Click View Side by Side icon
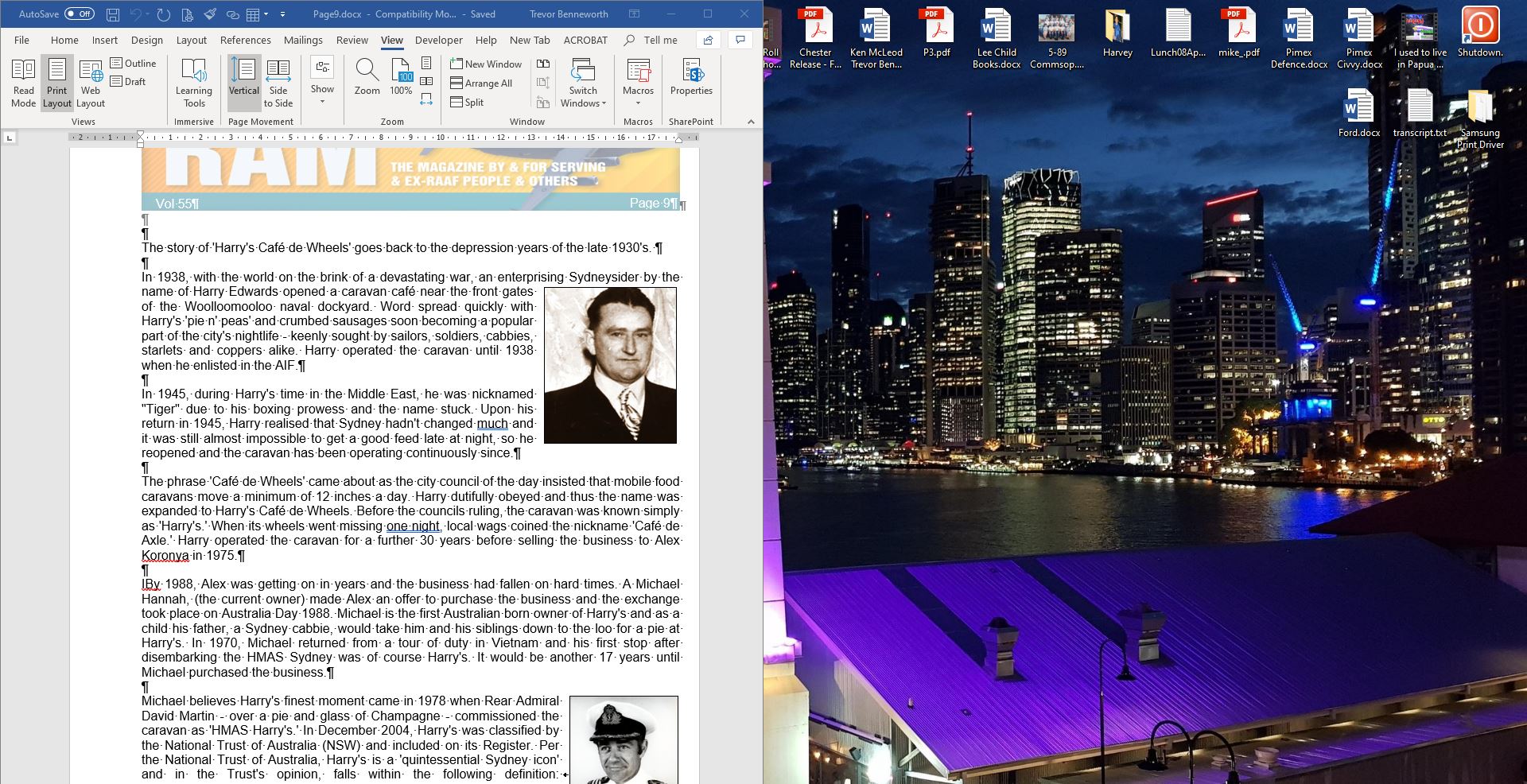This screenshot has height=784, width=1527. pyautogui.click(x=543, y=64)
